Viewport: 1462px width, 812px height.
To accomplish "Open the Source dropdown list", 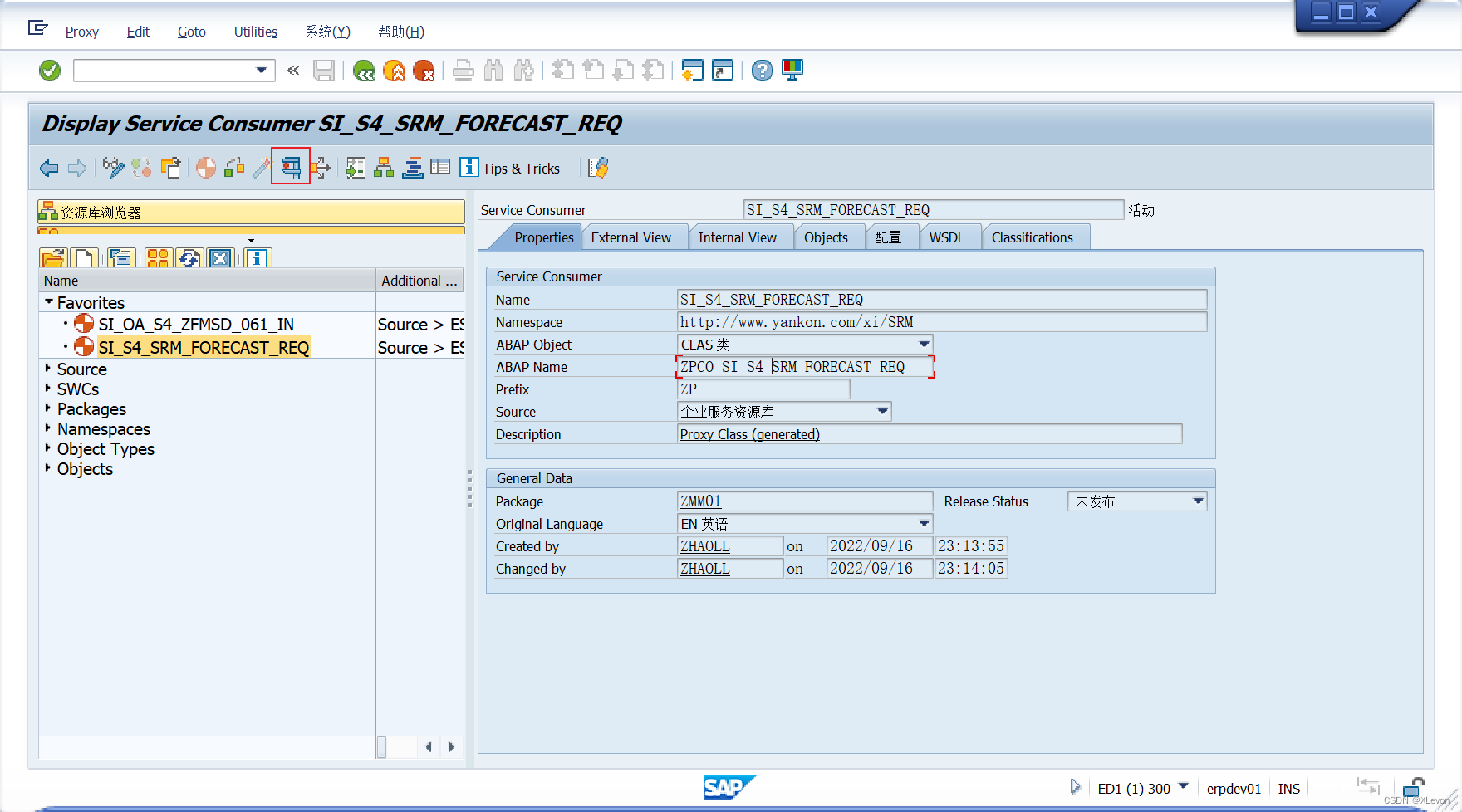I will [882, 411].
